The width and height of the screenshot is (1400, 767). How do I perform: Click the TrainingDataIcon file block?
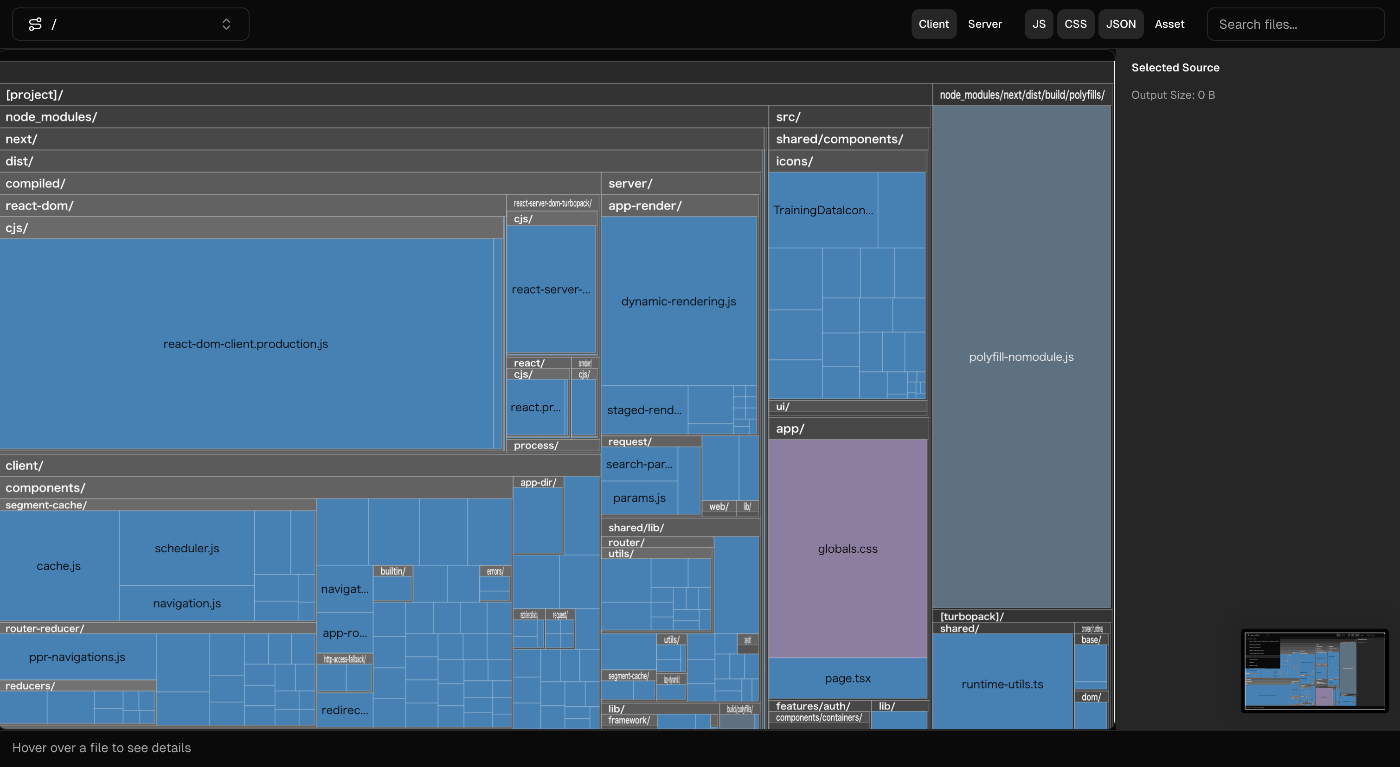click(x=824, y=210)
